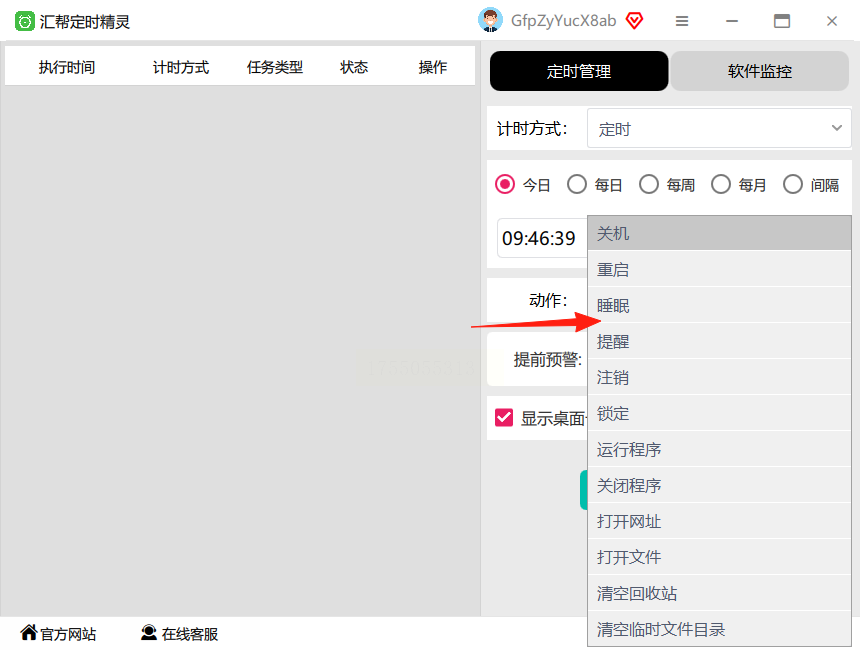The width and height of the screenshot is (860, 650).
Task: Click the username GfpZyYucX8ab
Action: [x=563, y=21]
